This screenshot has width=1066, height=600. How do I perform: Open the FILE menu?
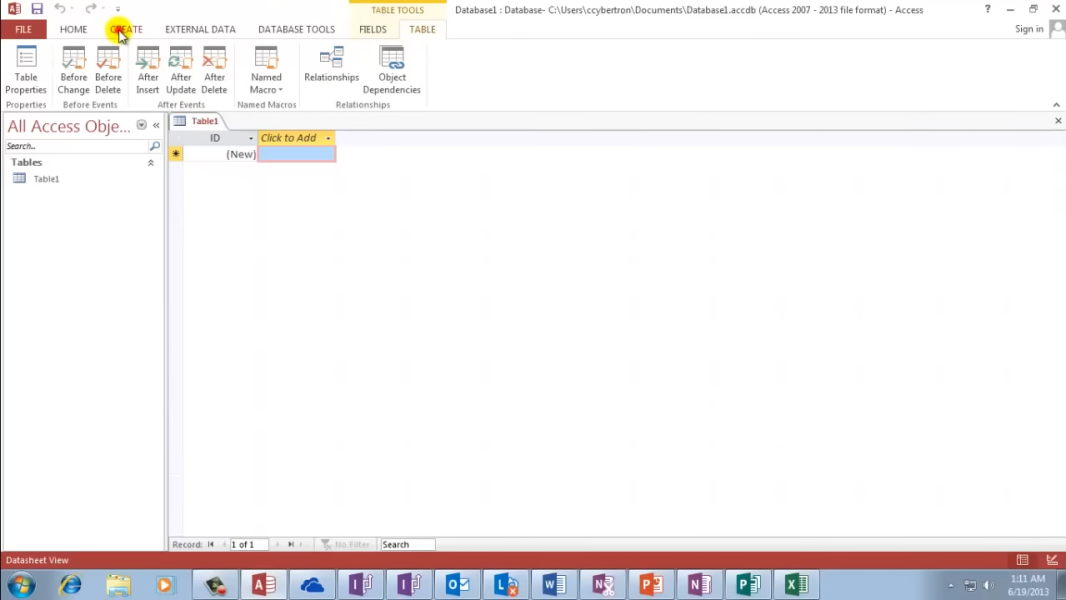(x=23, y=29)
